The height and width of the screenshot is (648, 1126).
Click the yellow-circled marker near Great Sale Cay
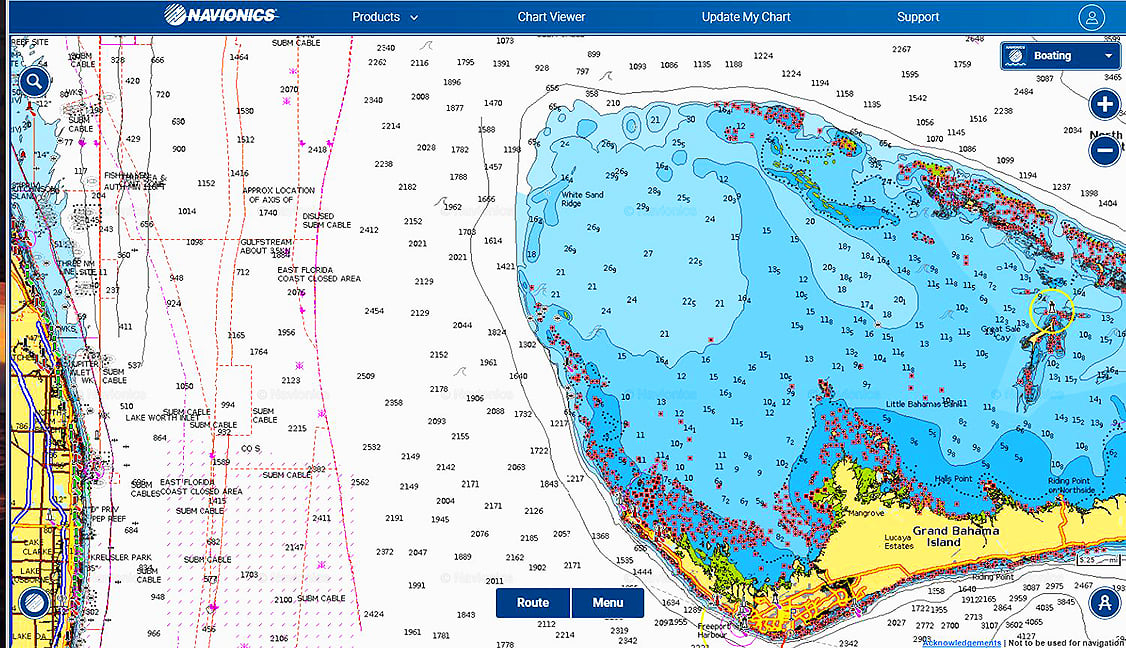click(x=1051, y=310)
